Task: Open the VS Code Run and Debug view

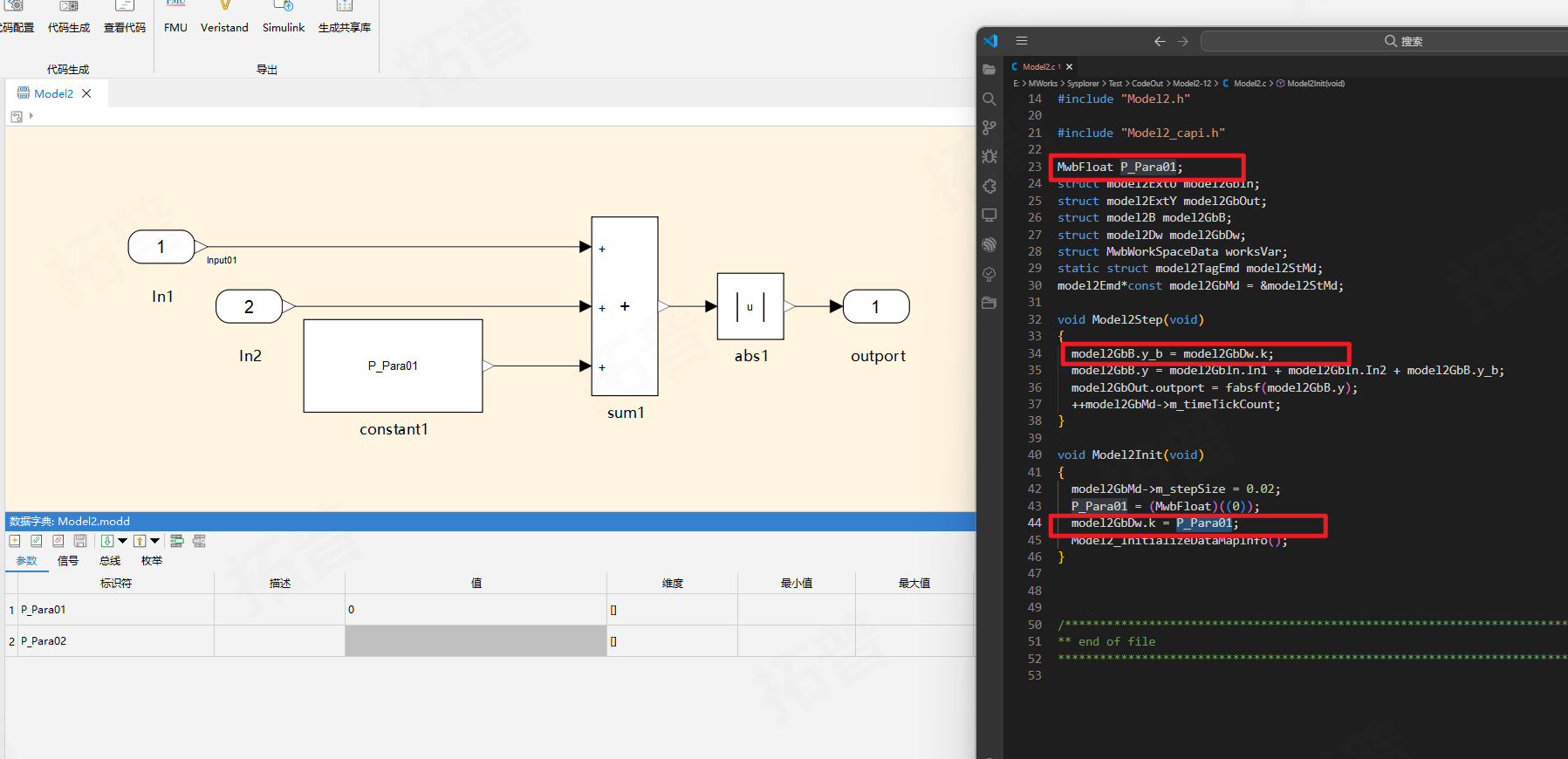Action: click(989, 157)
